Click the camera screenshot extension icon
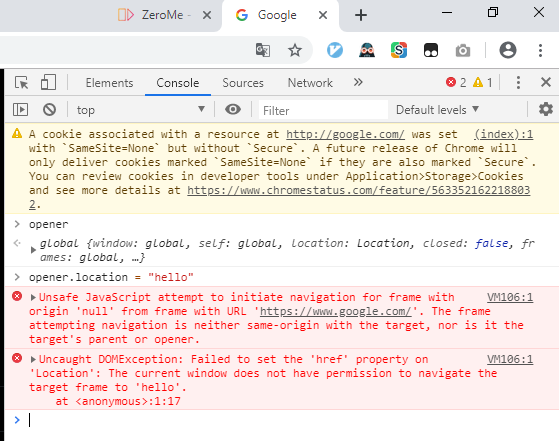Image resolution: width=559 pixels, height=441 pixels. point(463,51)
